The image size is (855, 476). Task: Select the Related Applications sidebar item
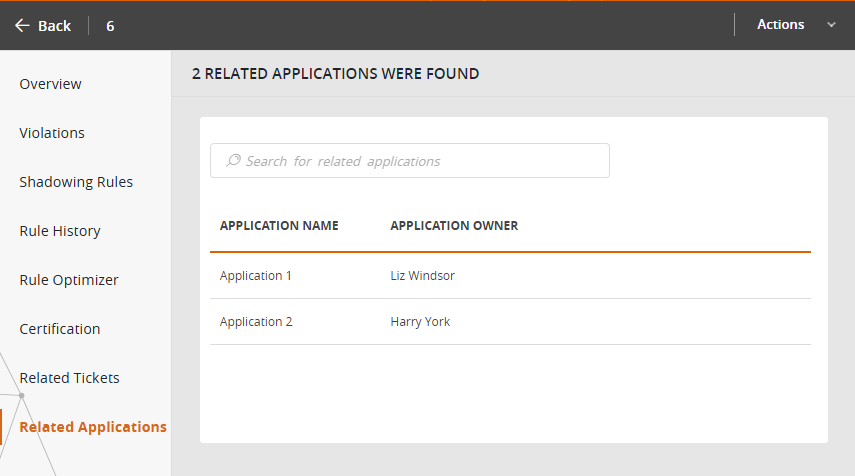[x=93, y=427]
